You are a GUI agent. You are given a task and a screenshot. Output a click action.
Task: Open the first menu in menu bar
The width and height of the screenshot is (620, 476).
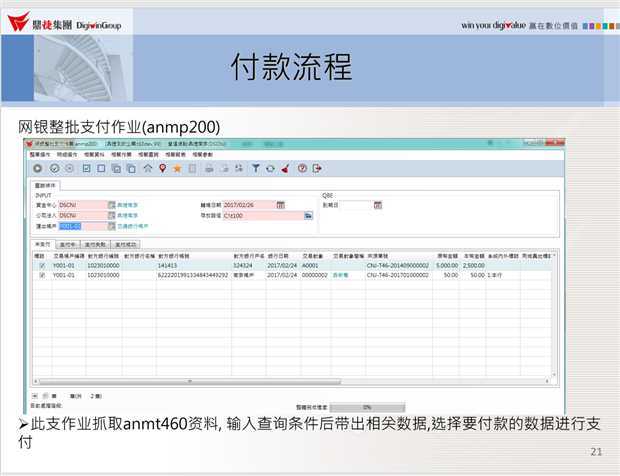(39, 156)
